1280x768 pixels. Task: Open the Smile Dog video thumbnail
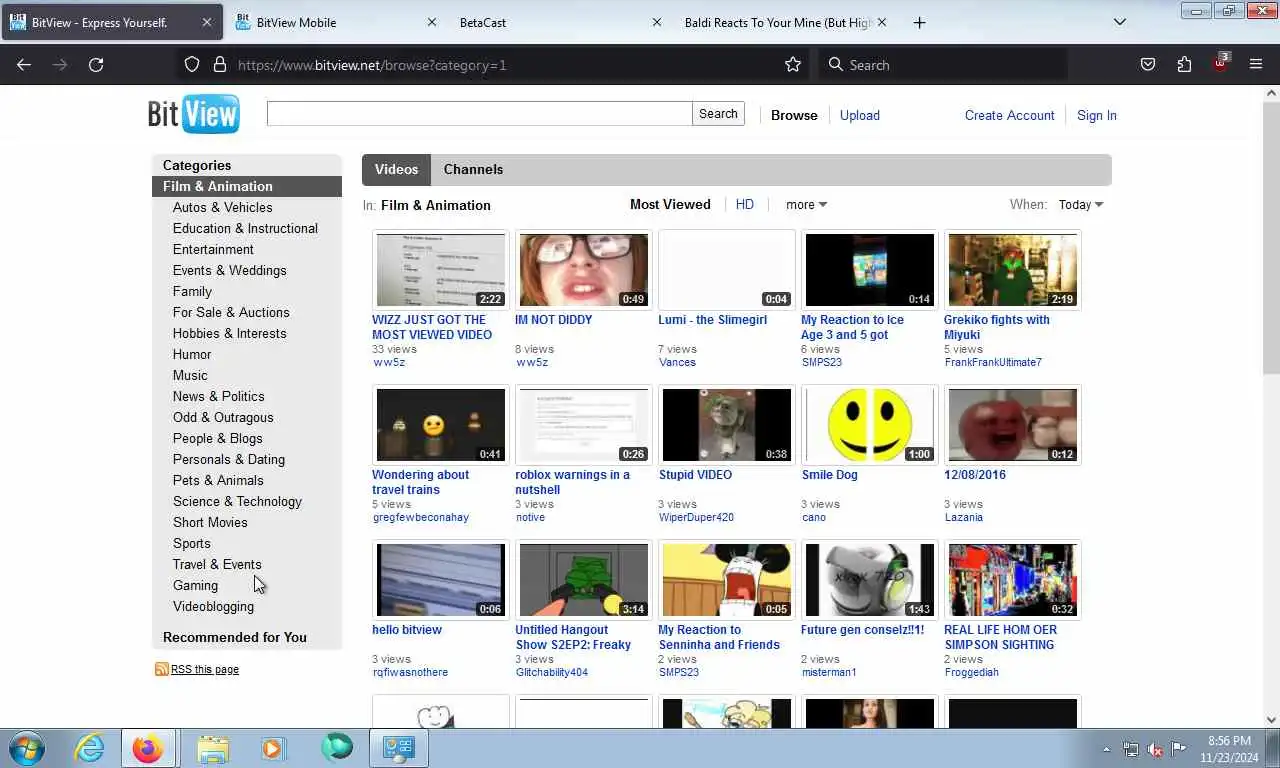click(869, 425)
